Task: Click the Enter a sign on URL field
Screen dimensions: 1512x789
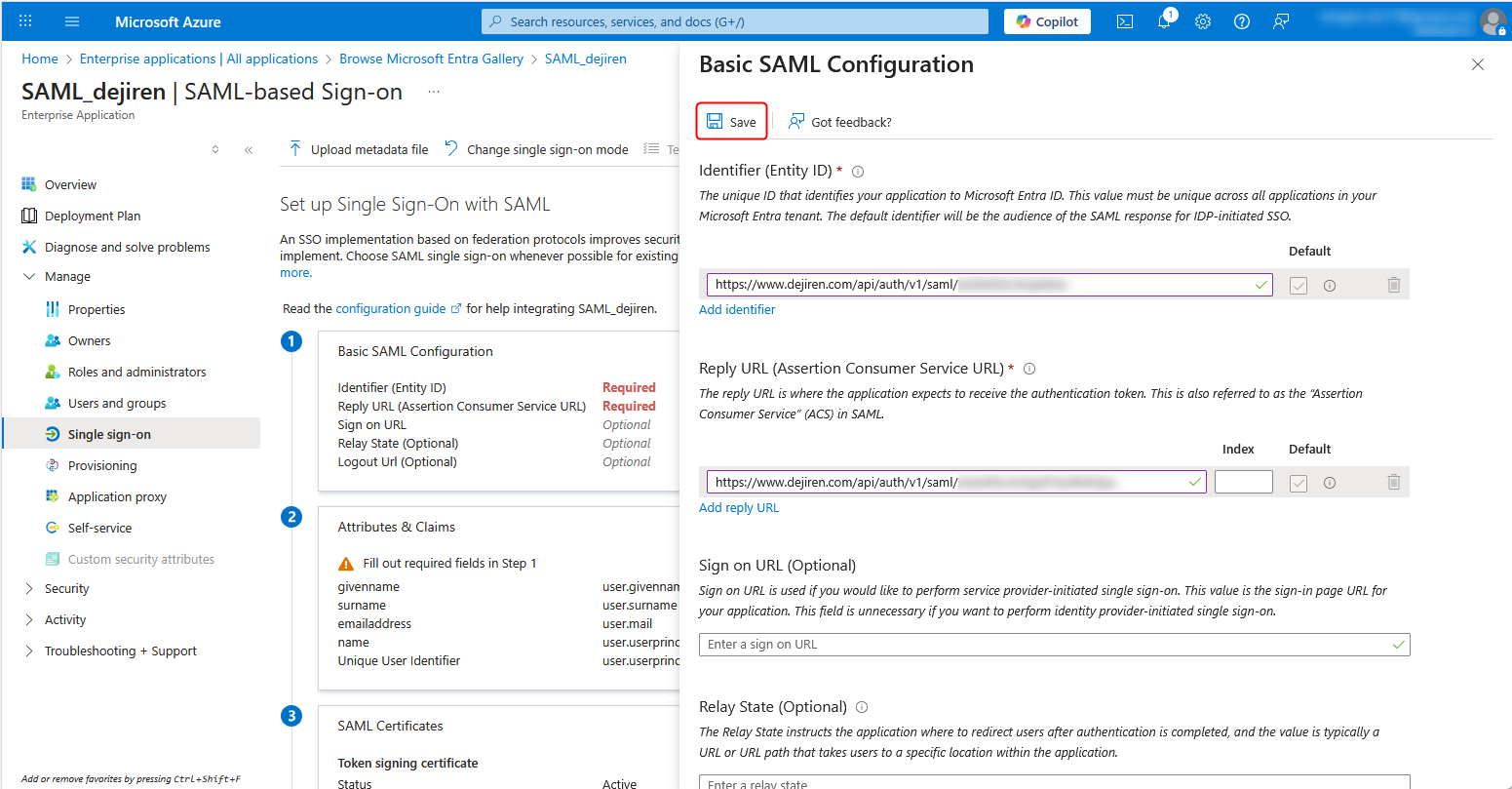Action: tap(1054, 645)
